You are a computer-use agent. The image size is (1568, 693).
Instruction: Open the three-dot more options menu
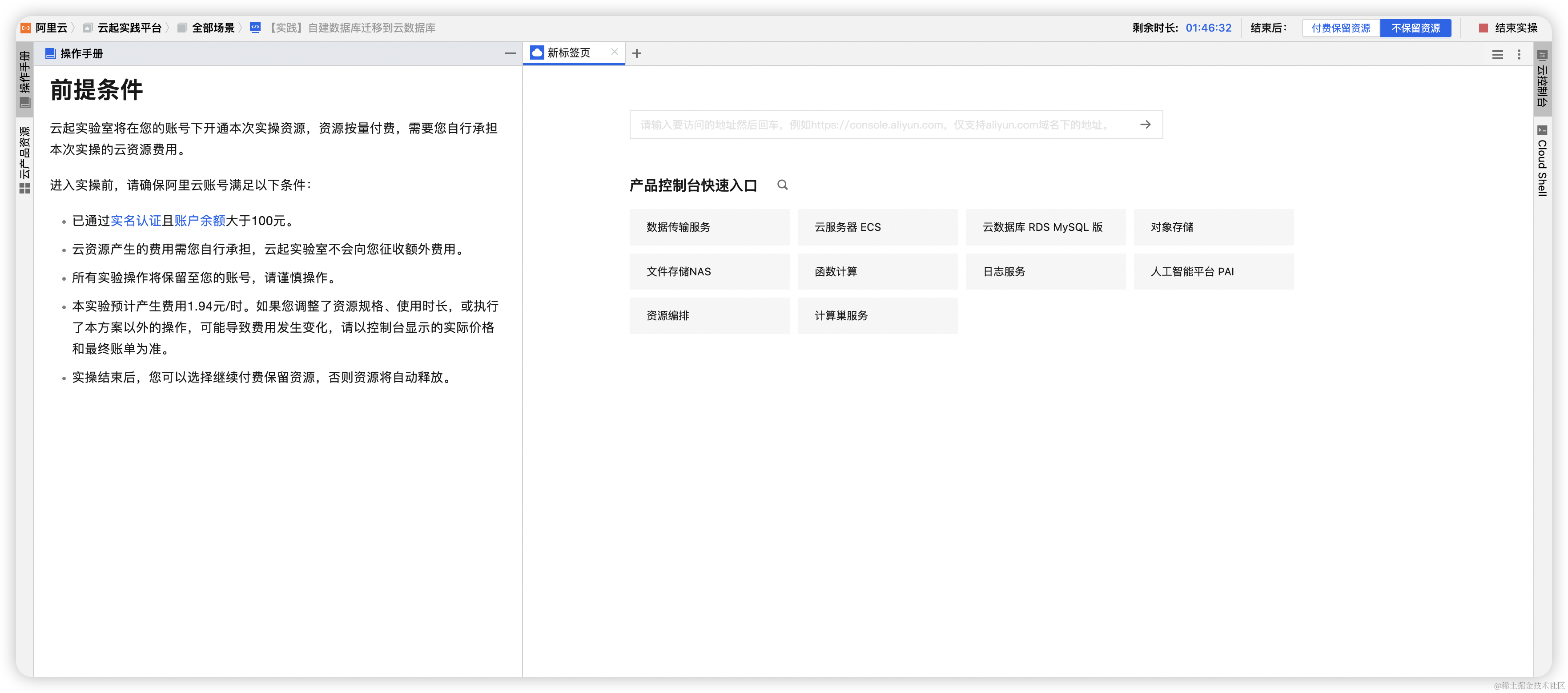(x=1519, y=55)
